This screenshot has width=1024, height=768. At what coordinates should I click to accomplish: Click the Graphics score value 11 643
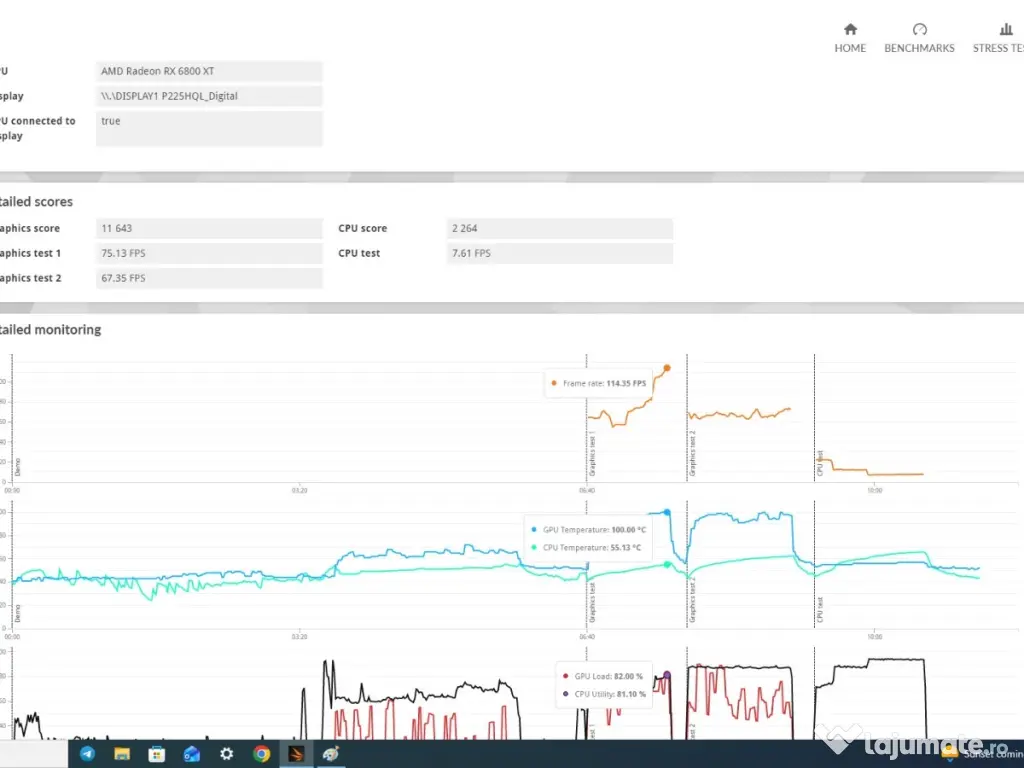pos(209,228)
